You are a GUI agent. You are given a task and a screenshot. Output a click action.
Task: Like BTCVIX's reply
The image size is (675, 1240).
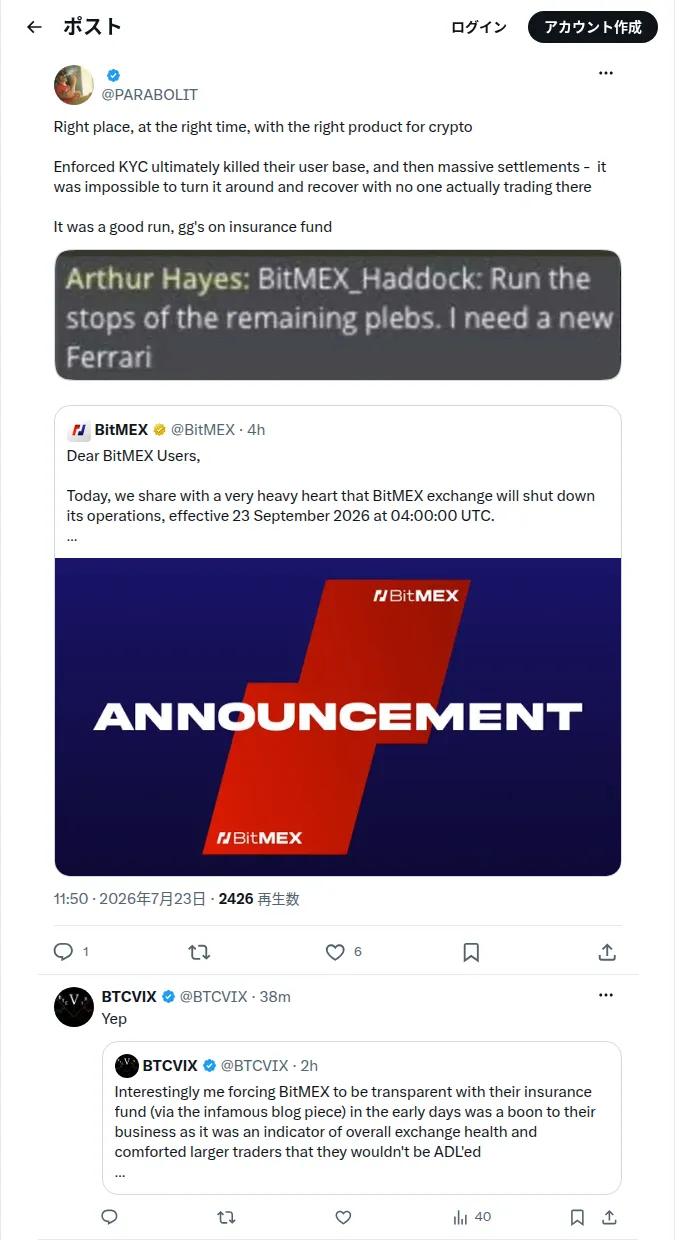pos(343,1217)
